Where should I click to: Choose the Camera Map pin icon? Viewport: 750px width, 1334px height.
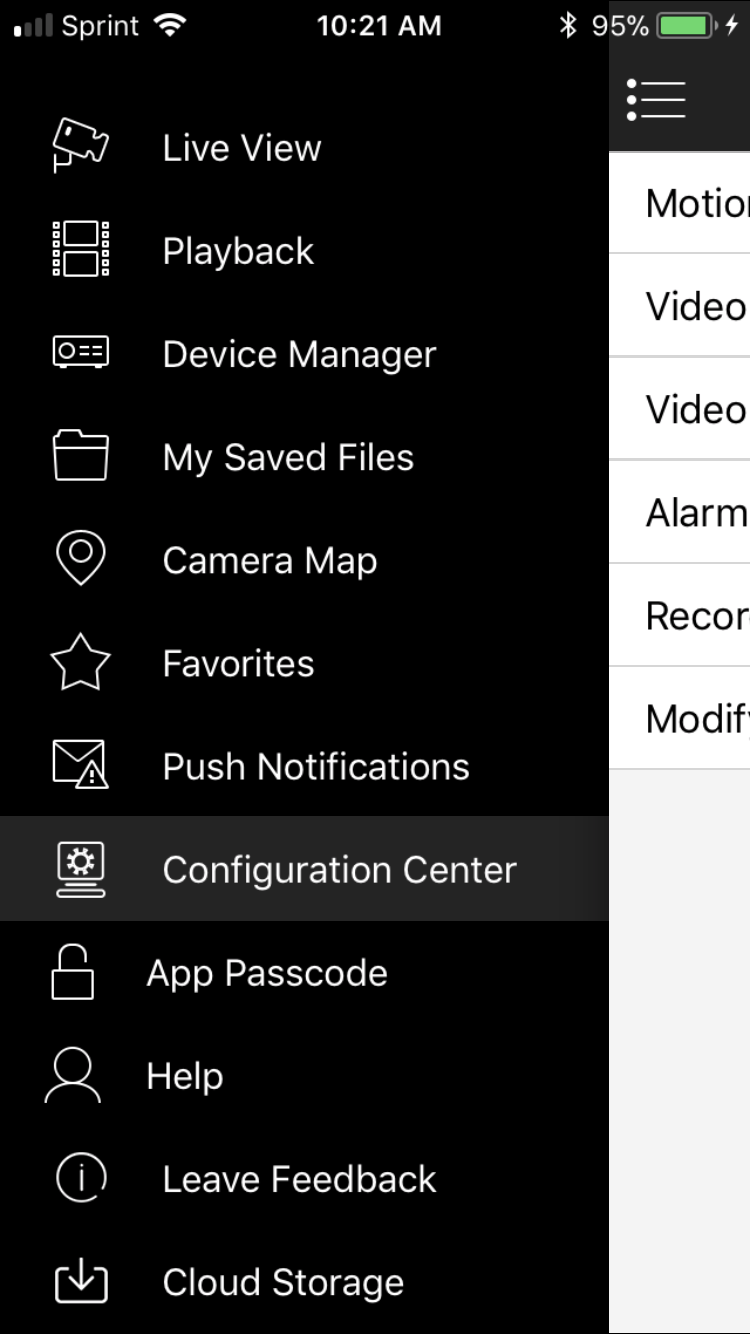(x=80, y=558)
